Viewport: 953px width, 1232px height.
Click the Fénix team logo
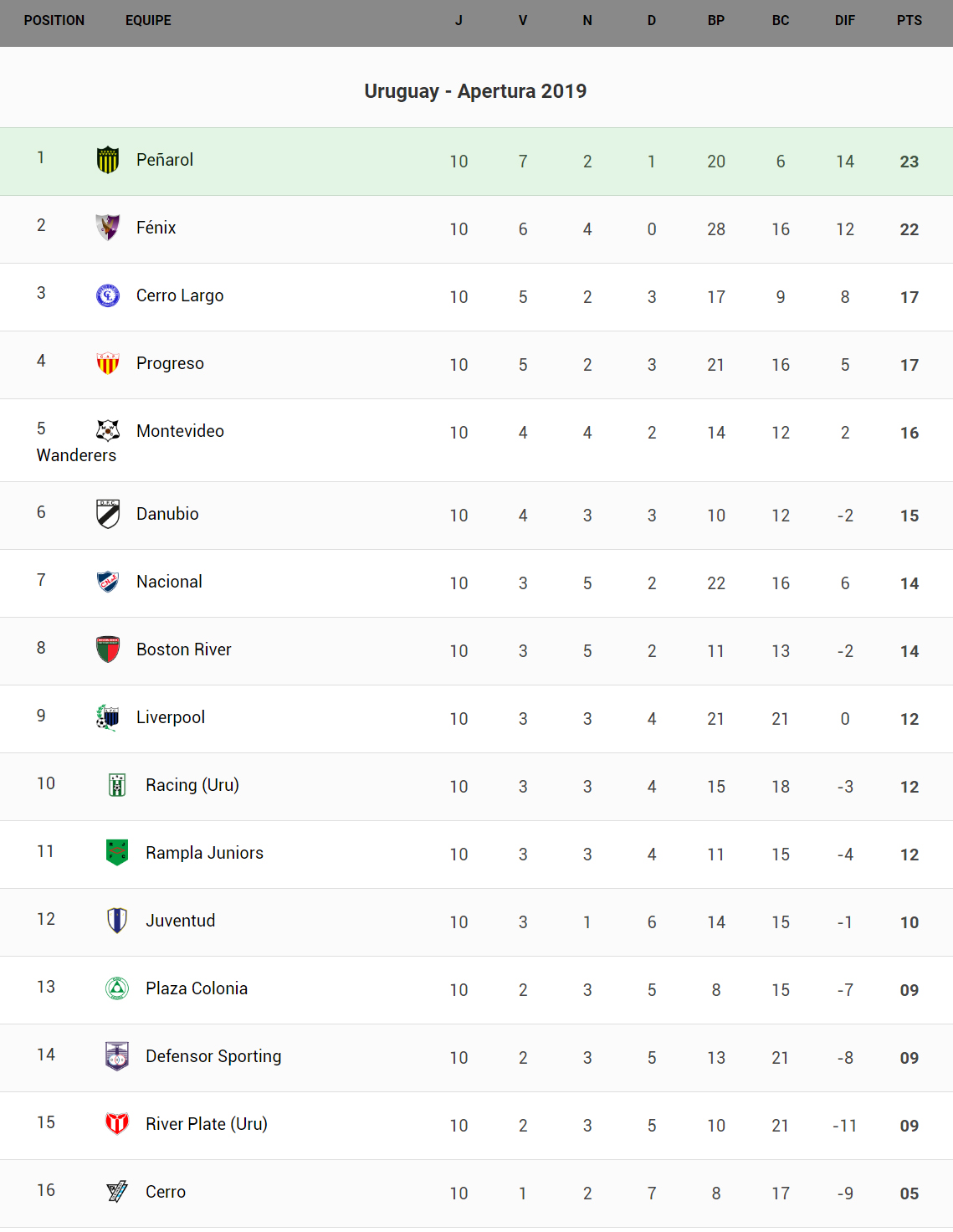coord(108,228)
